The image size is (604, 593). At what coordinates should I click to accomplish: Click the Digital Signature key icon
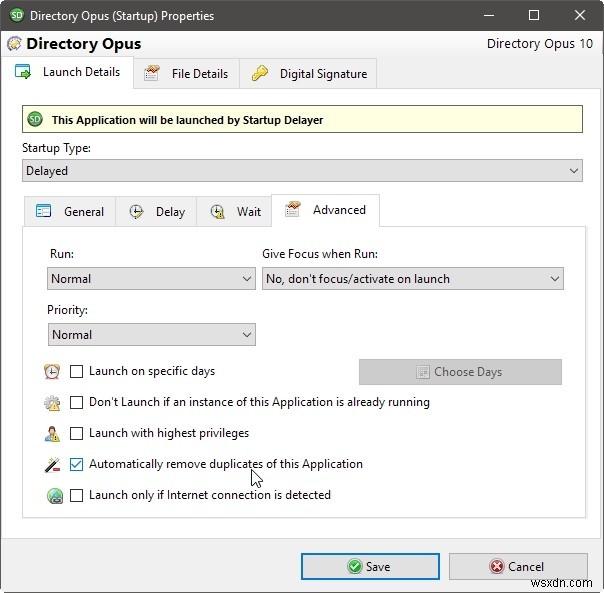point(260,73)
